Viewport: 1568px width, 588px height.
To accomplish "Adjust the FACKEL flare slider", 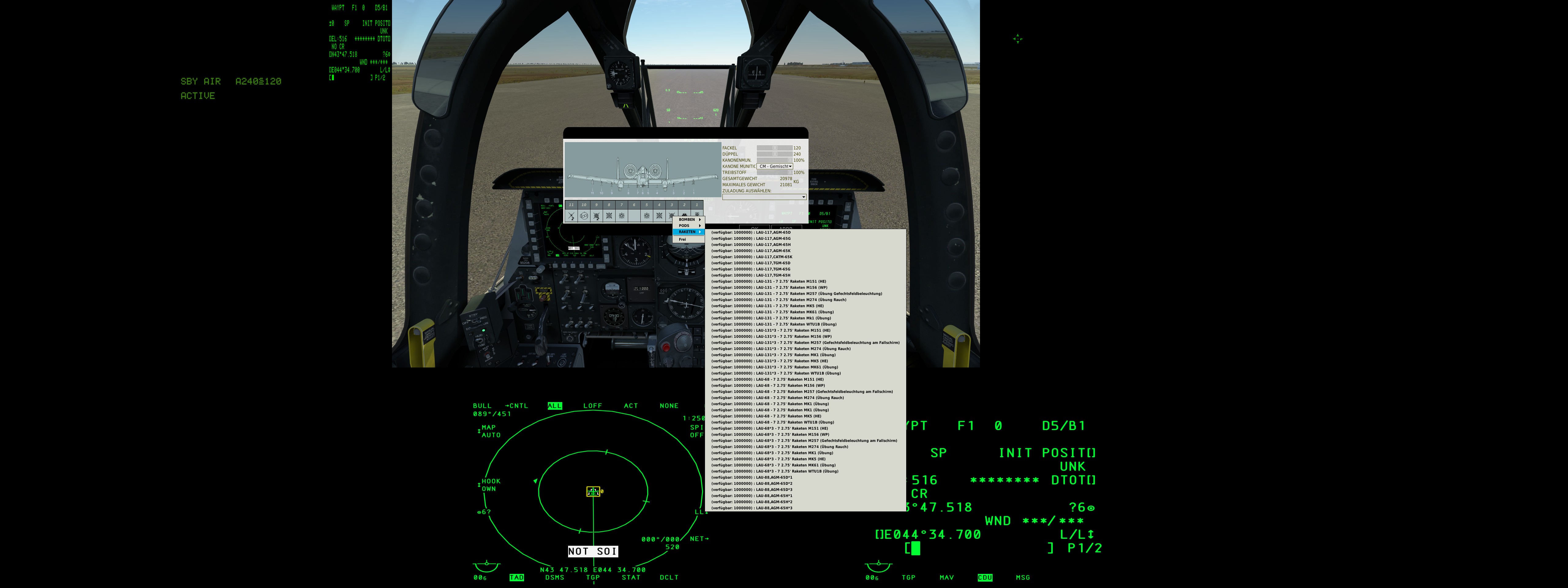I will click(x=775, y=148).
